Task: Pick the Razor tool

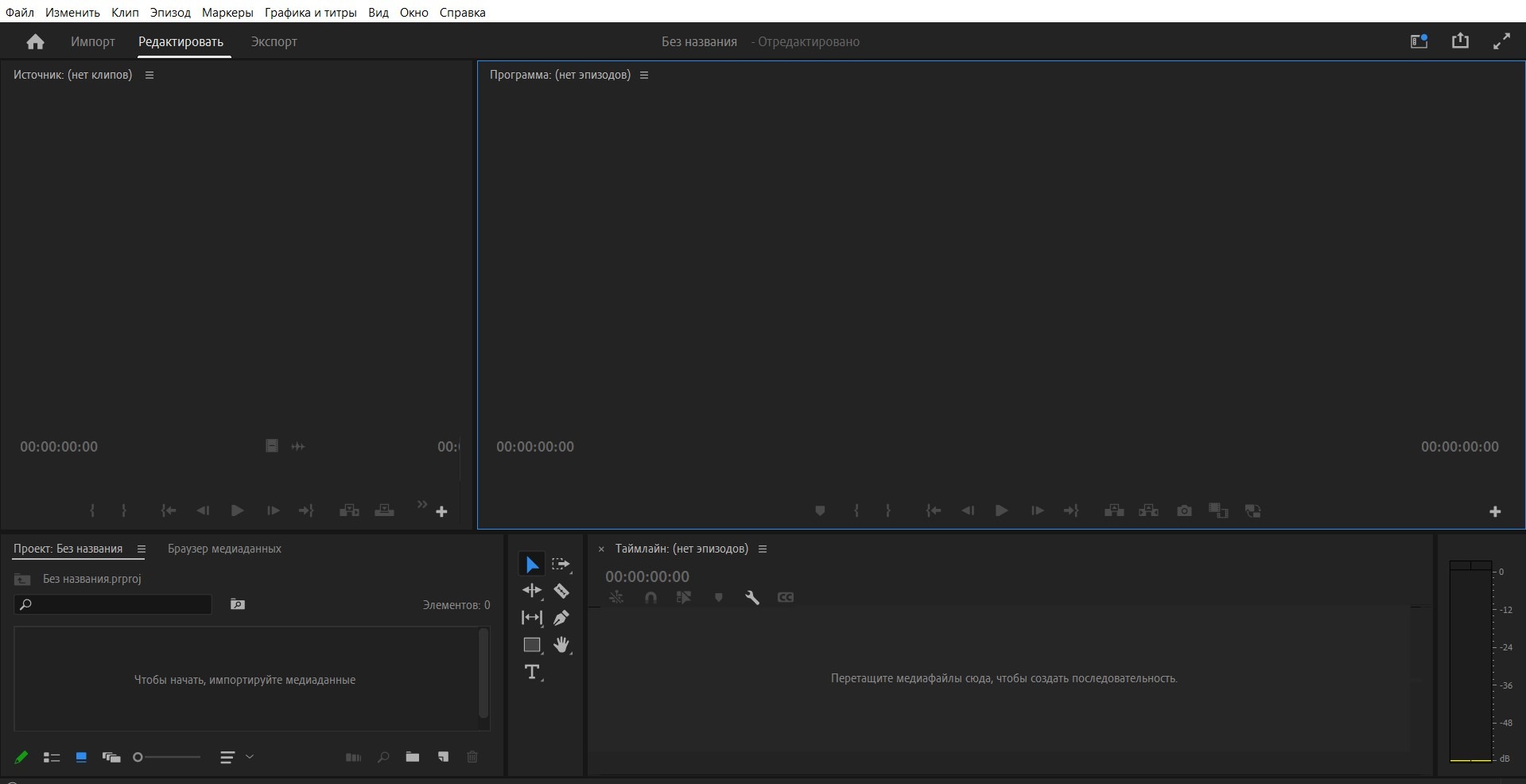Action: point(561,591)
